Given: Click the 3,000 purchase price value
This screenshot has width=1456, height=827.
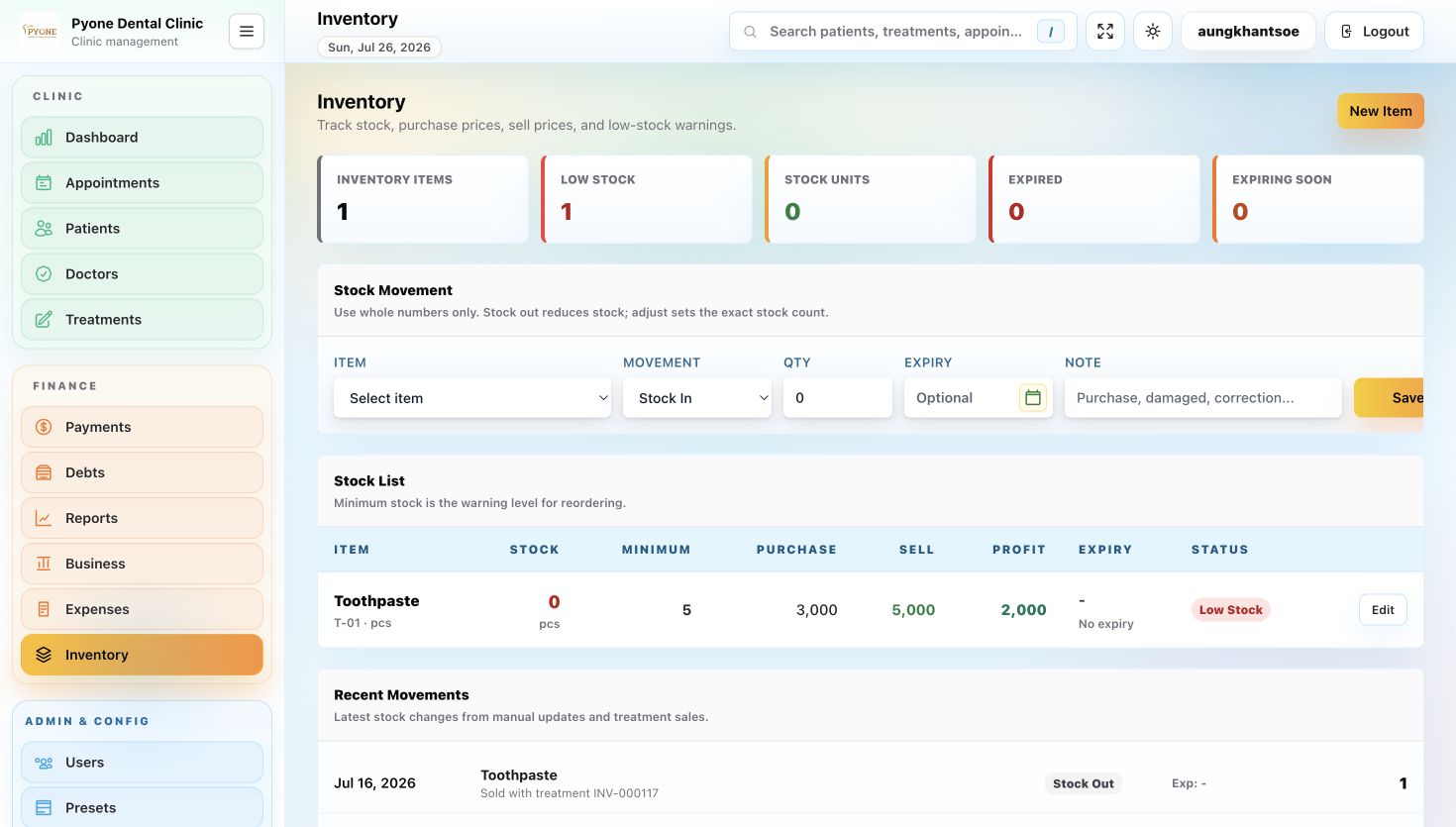Looking at the screenshot, I should pos(817,610).
